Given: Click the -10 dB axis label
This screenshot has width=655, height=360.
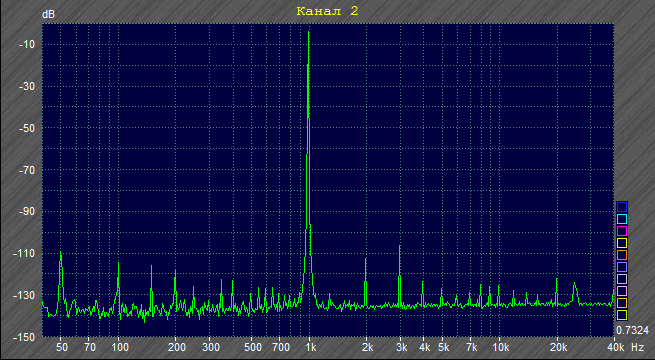Looking at the screenshot, I should point(27,45).
